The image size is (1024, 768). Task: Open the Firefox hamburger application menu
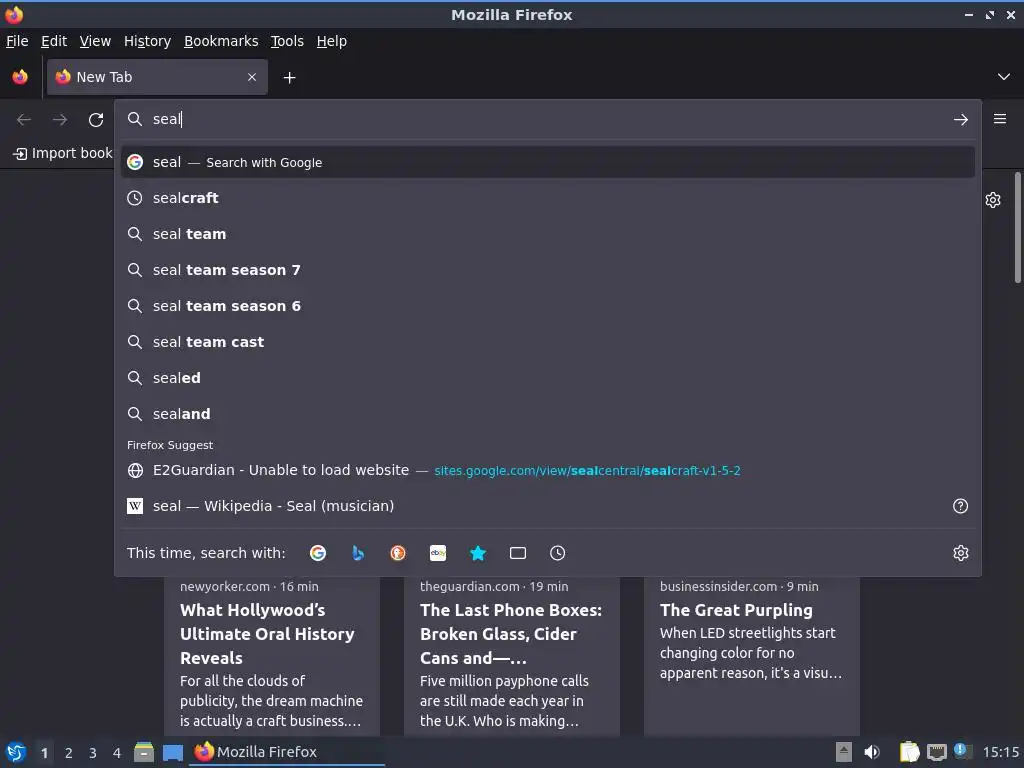[x=1000, y=119]
